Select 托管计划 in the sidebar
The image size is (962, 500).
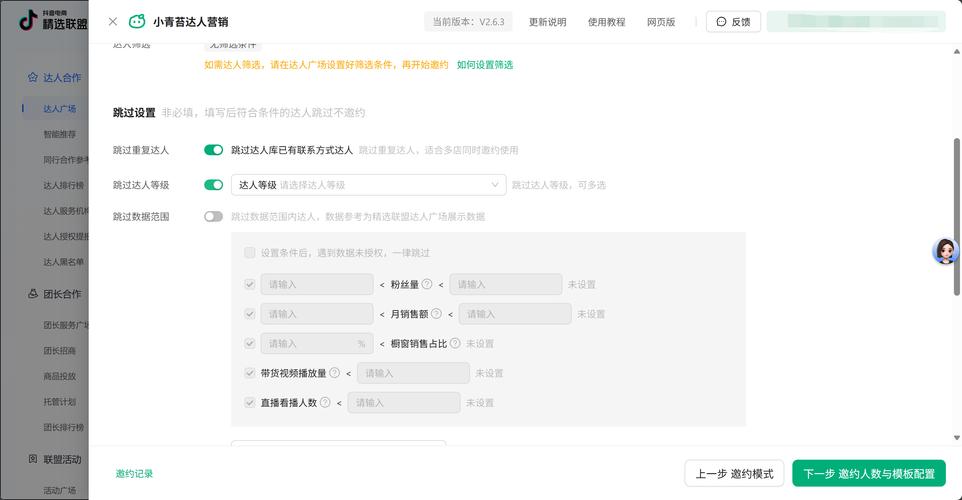[x=60, y=402]
